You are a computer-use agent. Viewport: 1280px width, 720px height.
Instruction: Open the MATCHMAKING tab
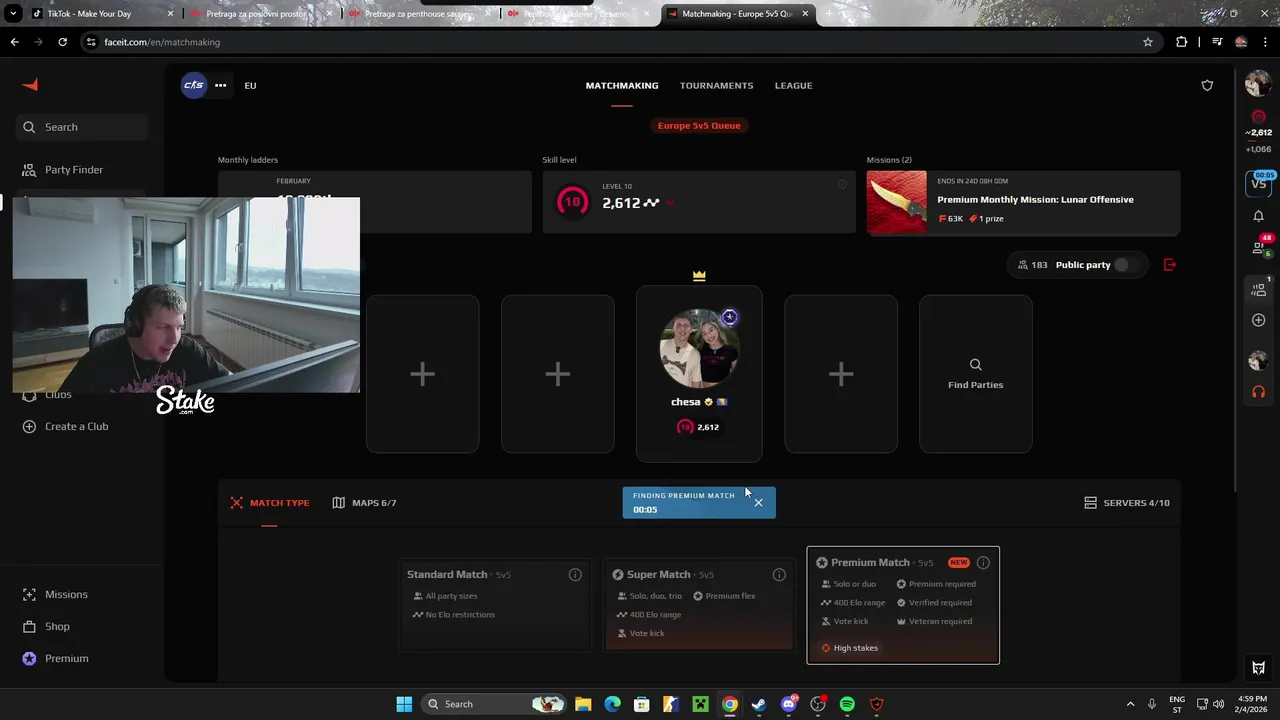[622, 85]
